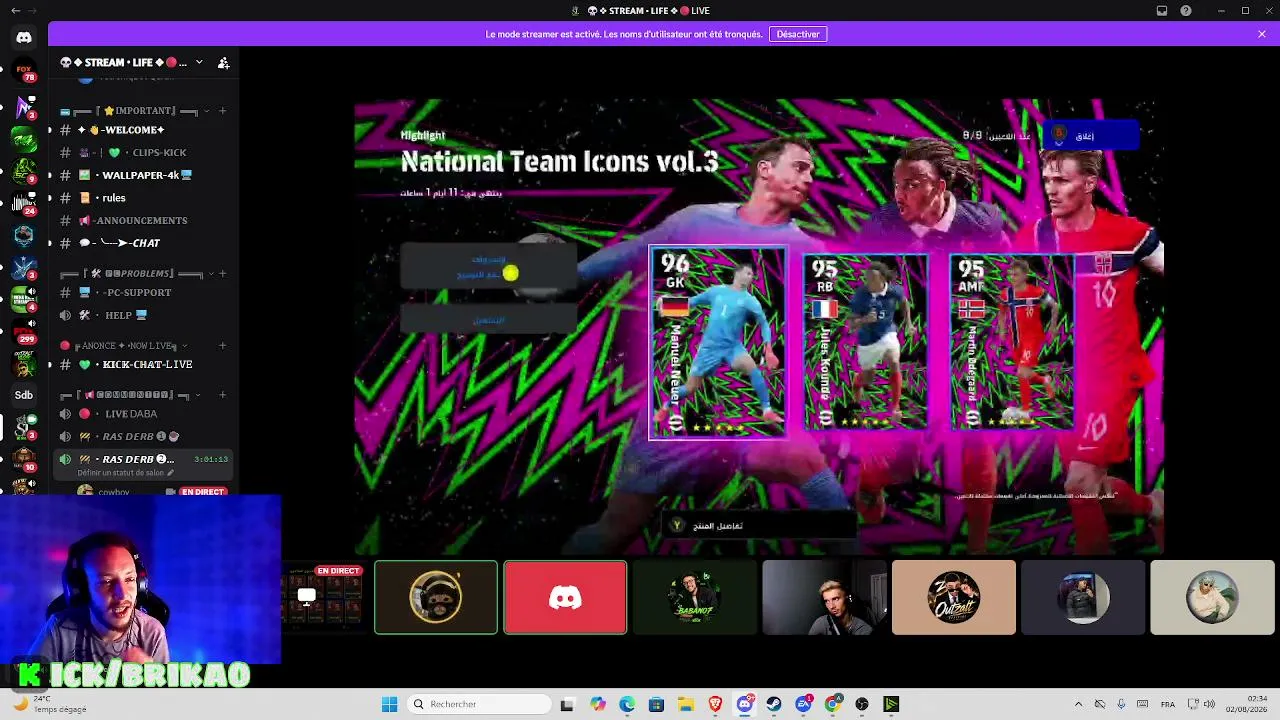Click the Martin Ødegaard 95 AMF card

click(x=1012, y=342)
